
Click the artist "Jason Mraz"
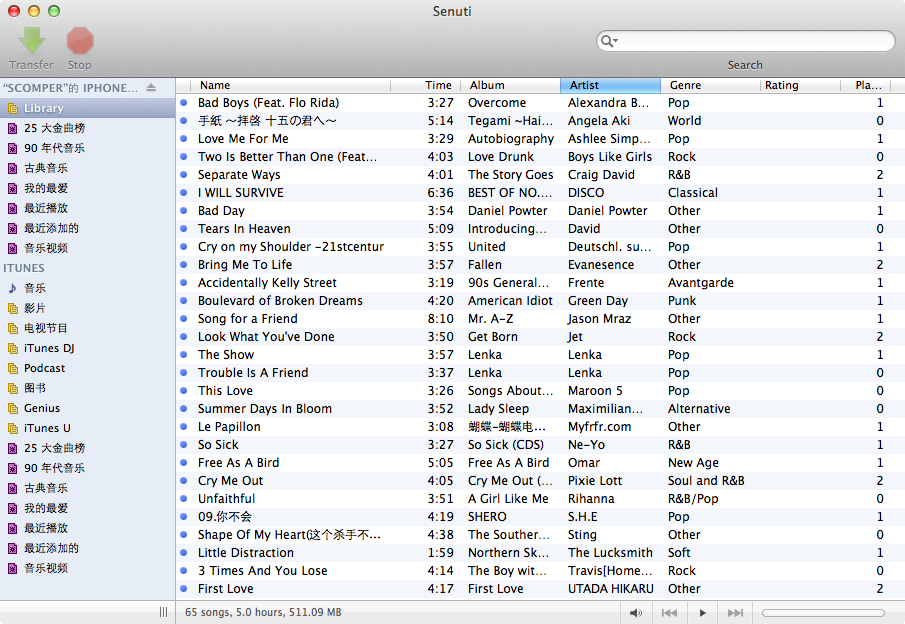click(x=600, y=319)
